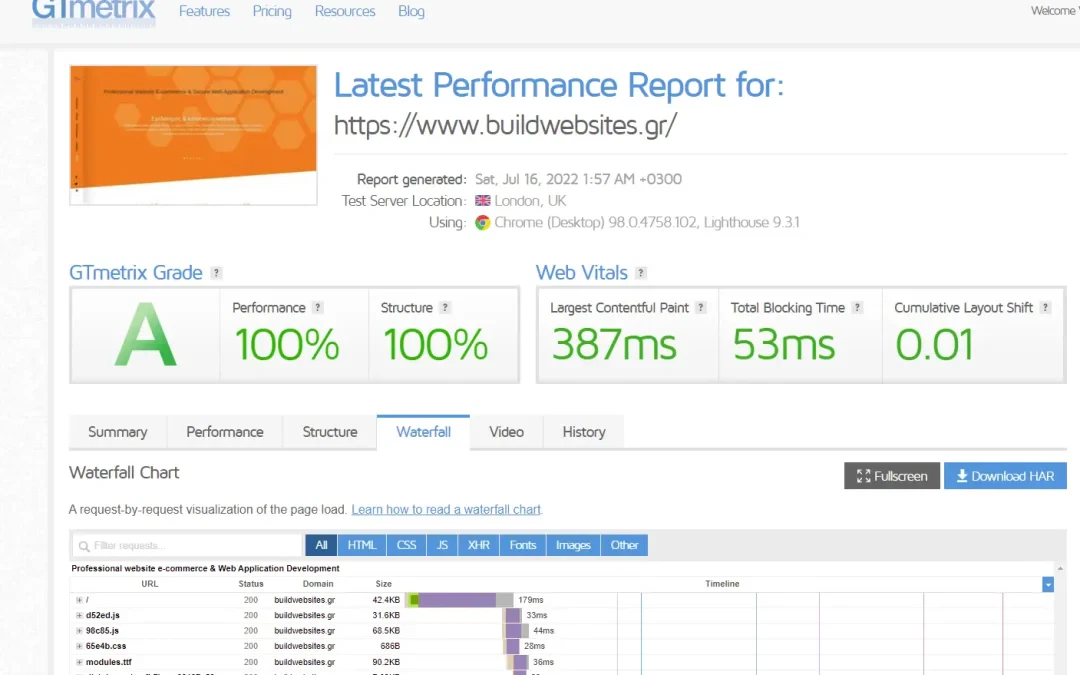Expand the d52ed.js request row
This screenshot has width=1080, height=675.
click(79, 615)
